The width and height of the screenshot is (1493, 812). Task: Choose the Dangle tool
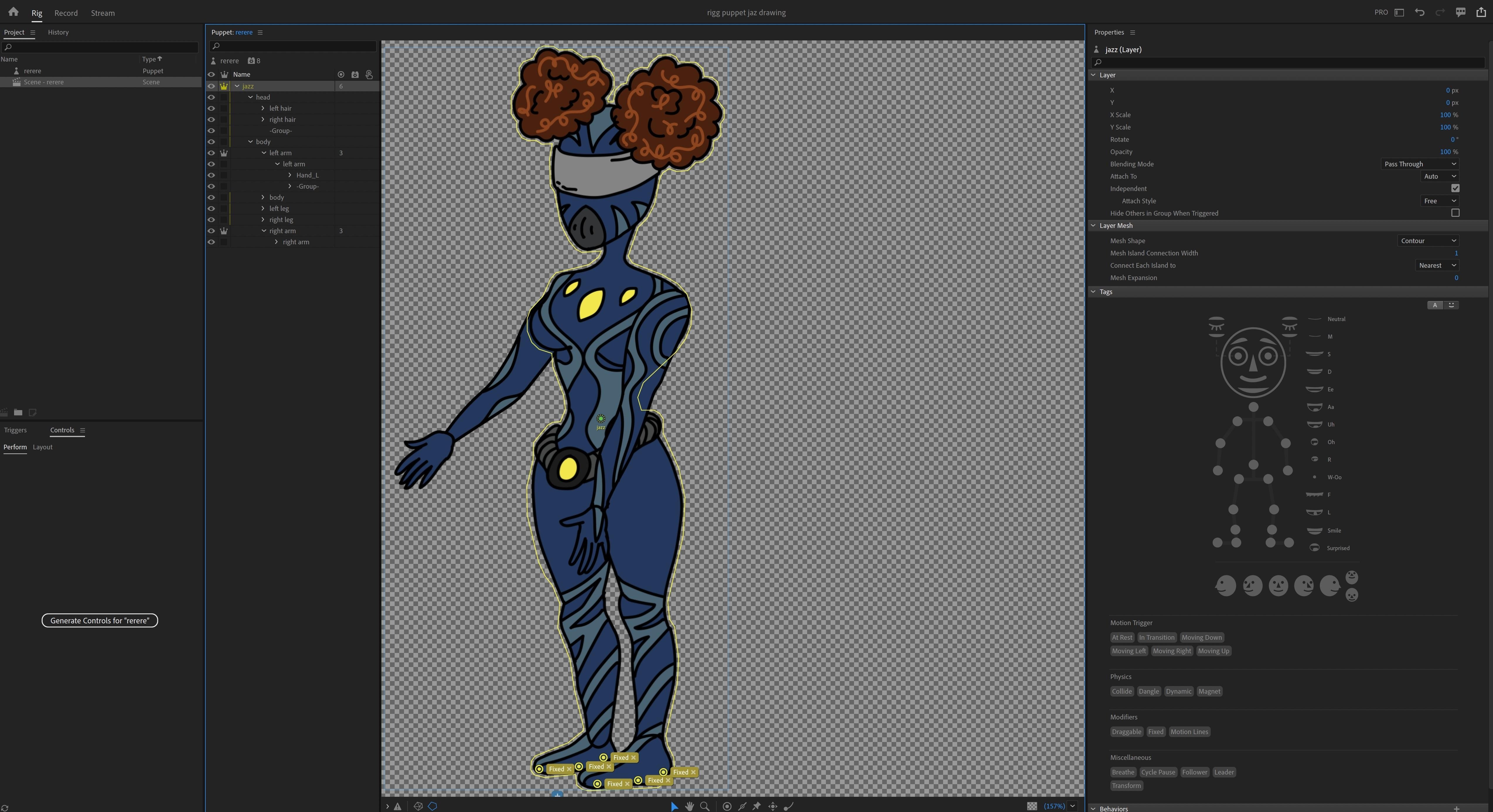click(788, 806)
